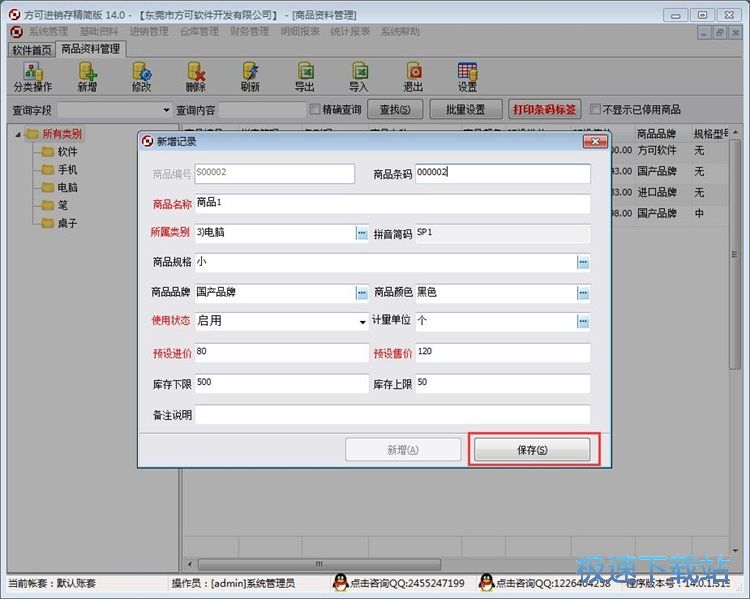This screenshot has height=599, width=750.
Task: Toggle the 不显示已停用商品 checkbox
Action: click(x=595, y=110)
